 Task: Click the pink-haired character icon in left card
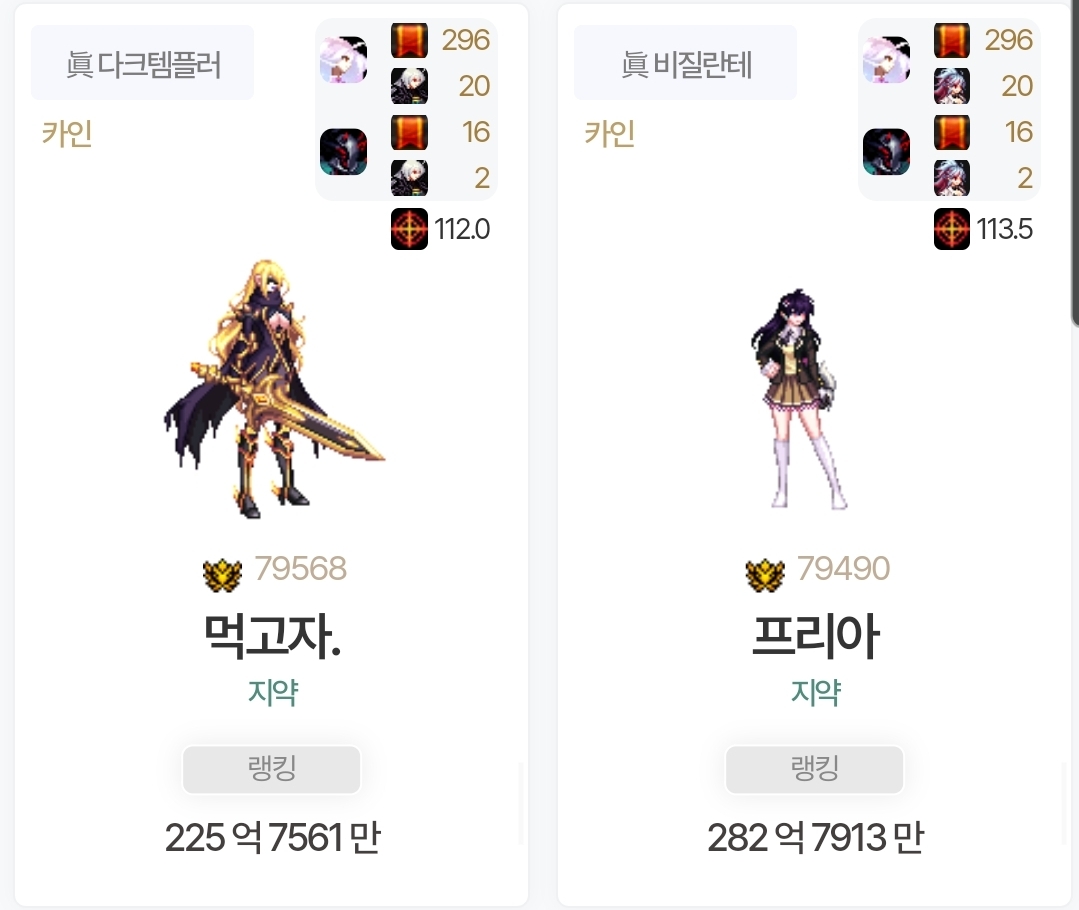click(x=343, y=60)
